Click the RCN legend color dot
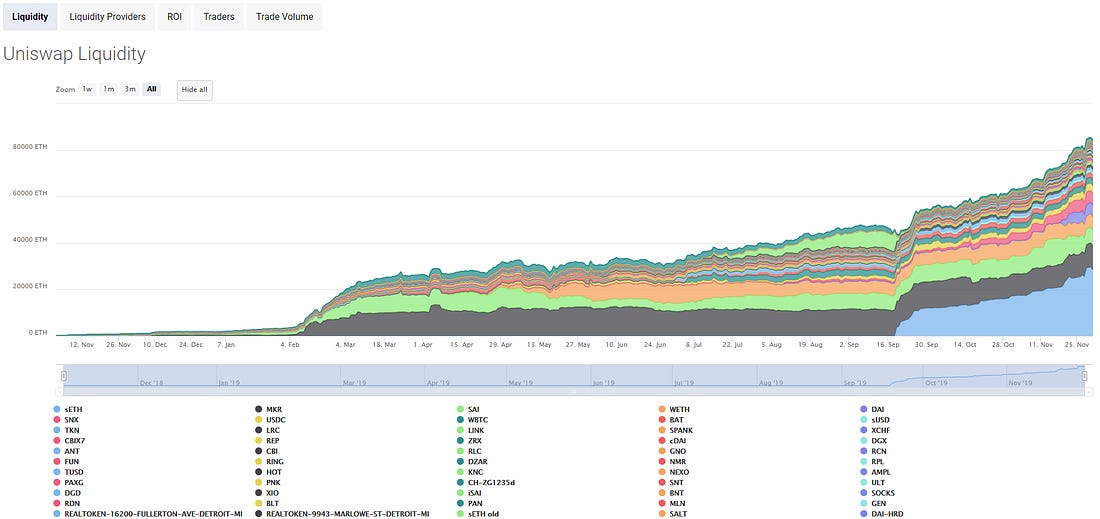 pos(864,451)
